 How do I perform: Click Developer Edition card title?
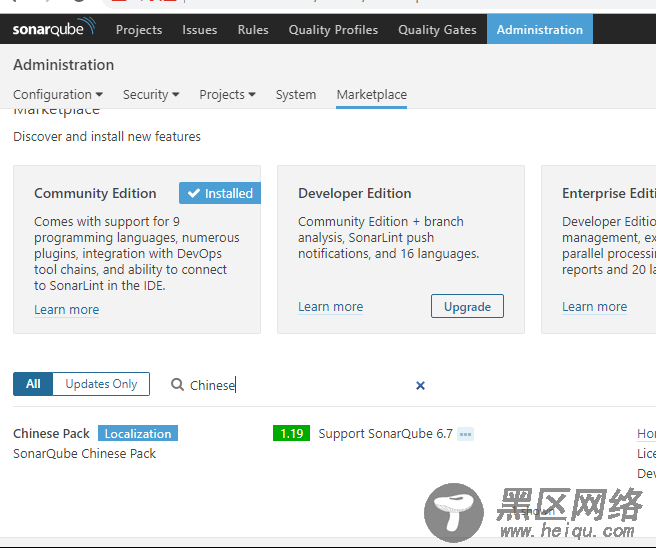click(355, 193)
